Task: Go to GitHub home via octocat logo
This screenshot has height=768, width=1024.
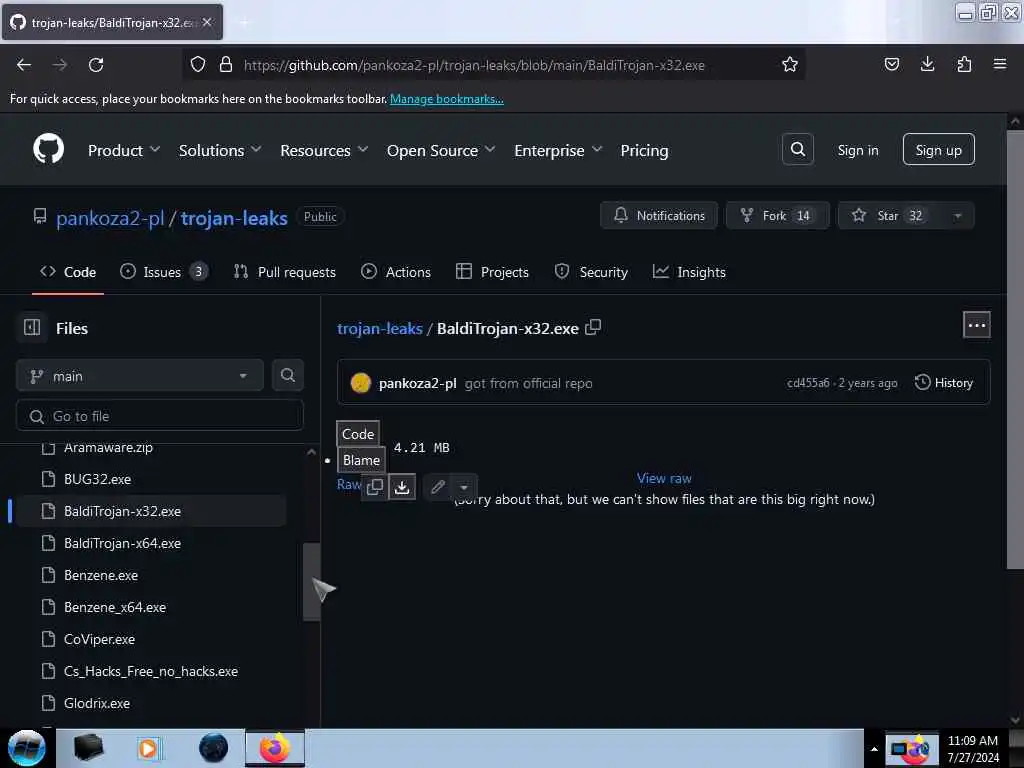Action: click(x=48, y=150)
